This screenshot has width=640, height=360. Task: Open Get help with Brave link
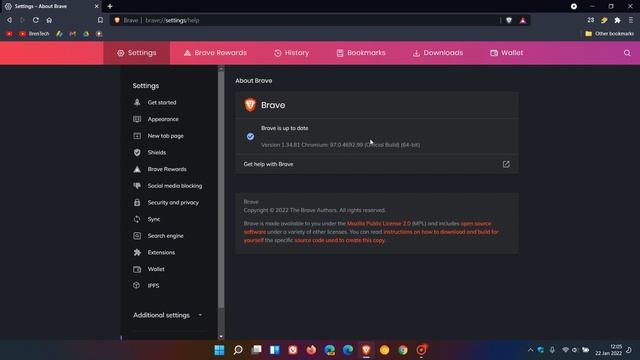(376, 164)
